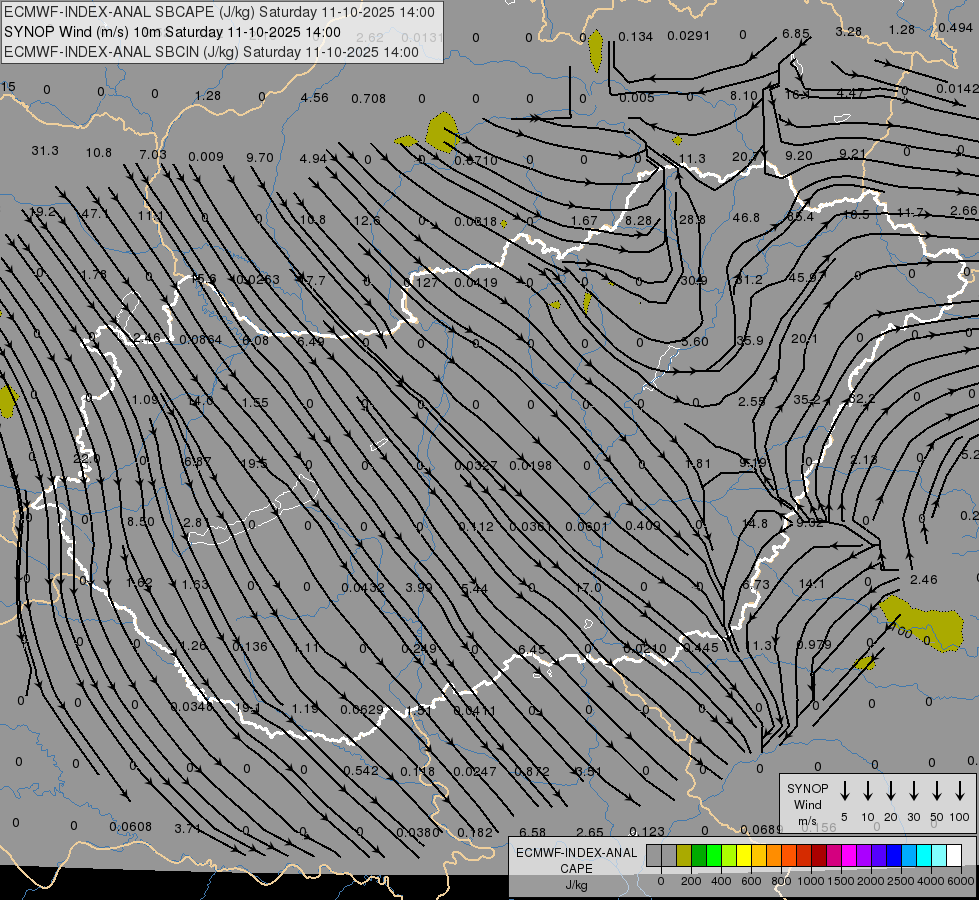Click the J/kg unit label in legend

(x=576, y=885)
